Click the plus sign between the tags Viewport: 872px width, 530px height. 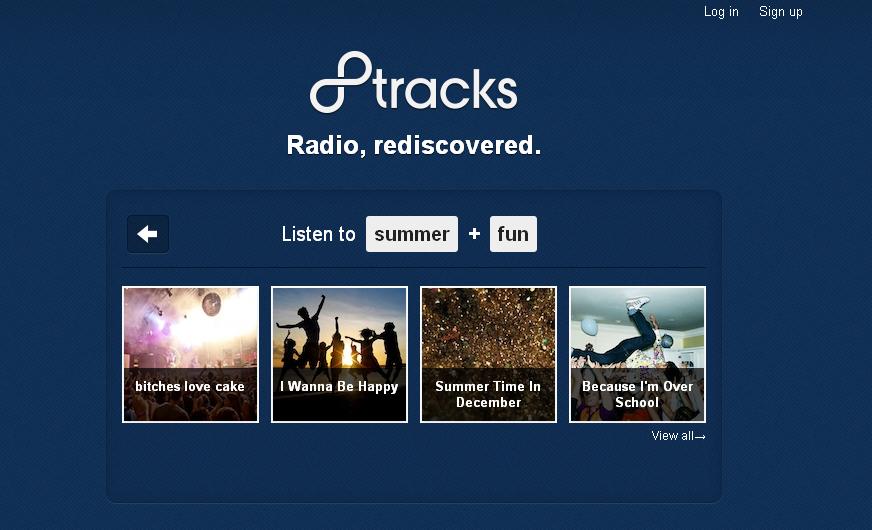[474, 234]
